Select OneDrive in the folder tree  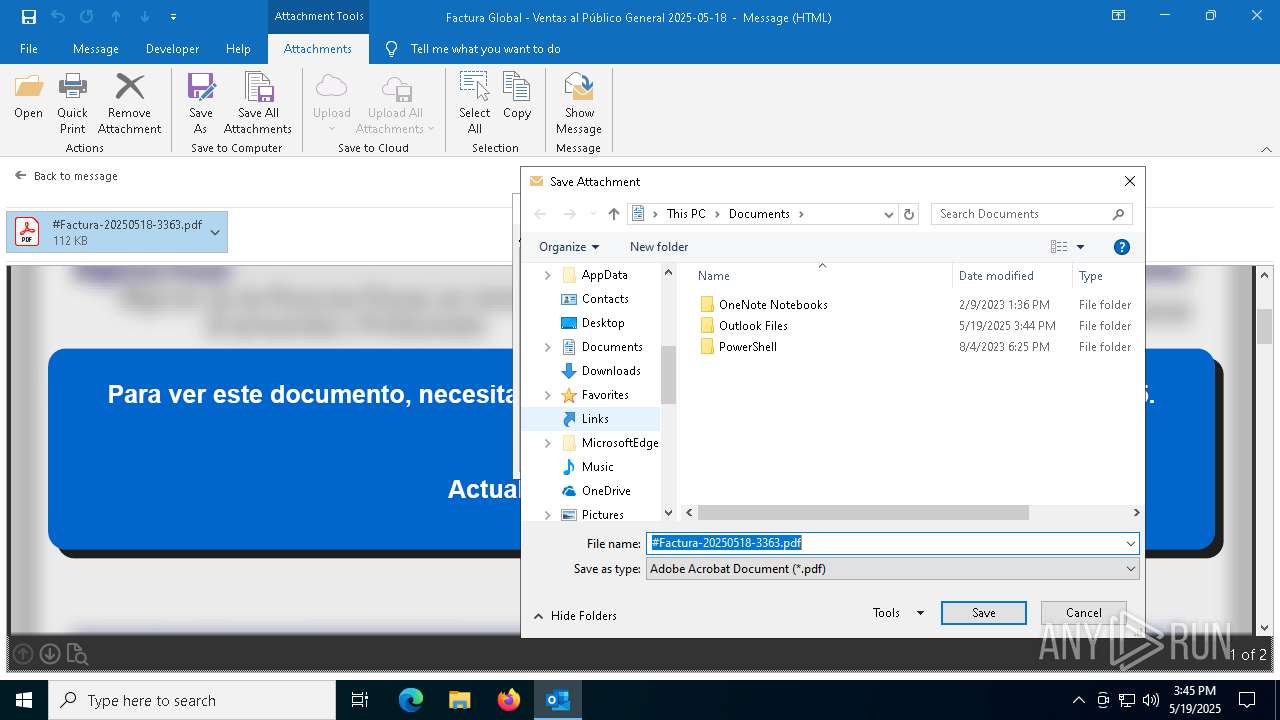606,491
